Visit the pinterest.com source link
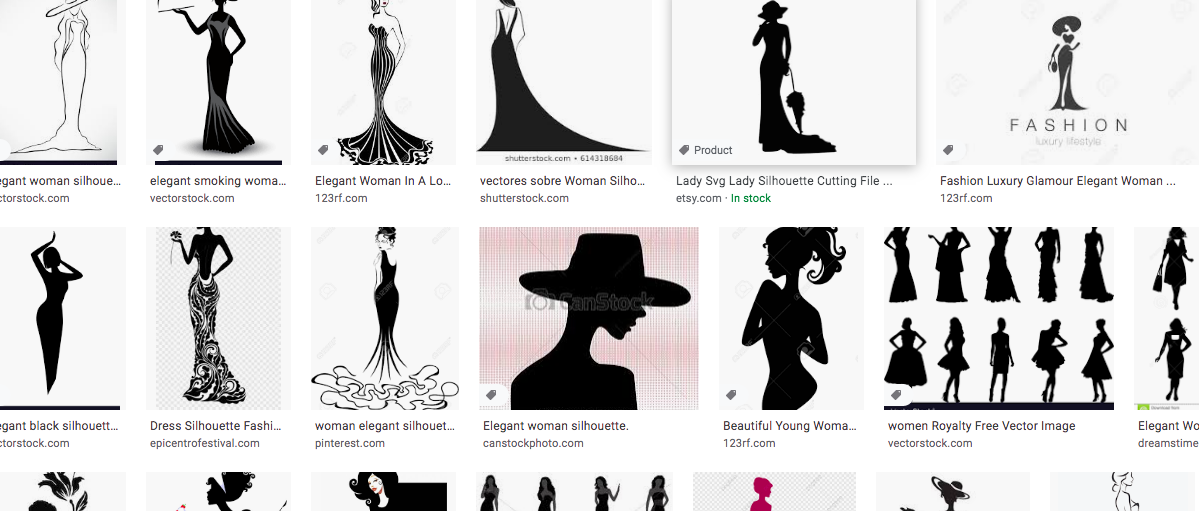1199x511 pixels. [349, 443]
